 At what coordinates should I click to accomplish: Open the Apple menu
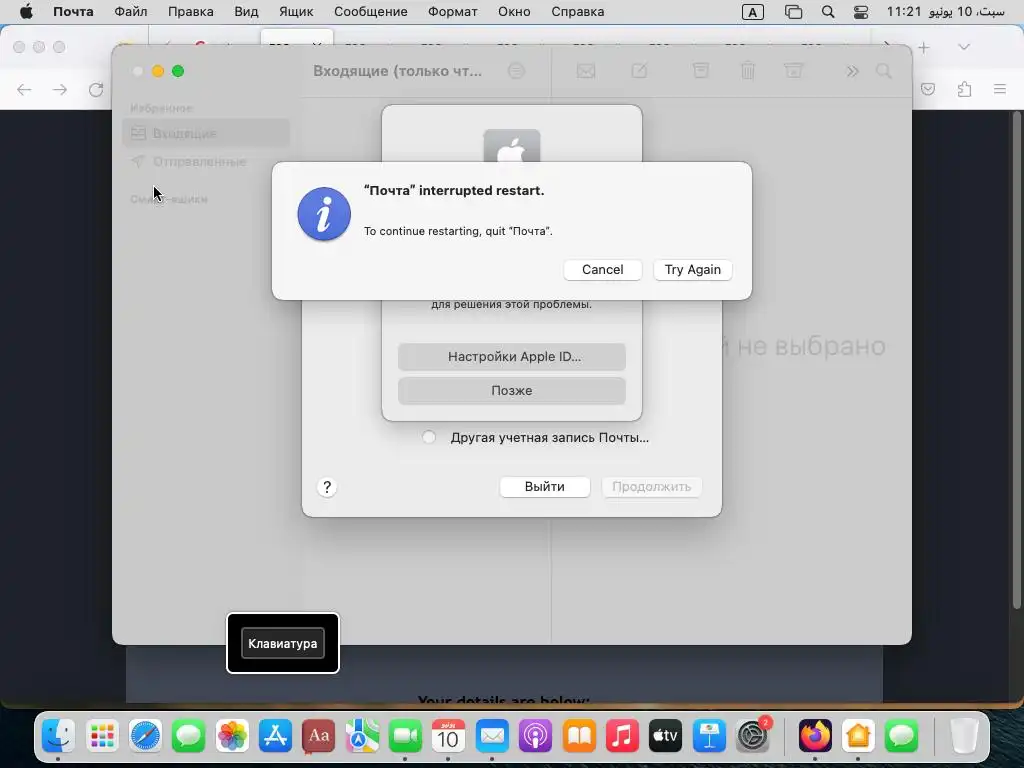click(x=26, y=12)
